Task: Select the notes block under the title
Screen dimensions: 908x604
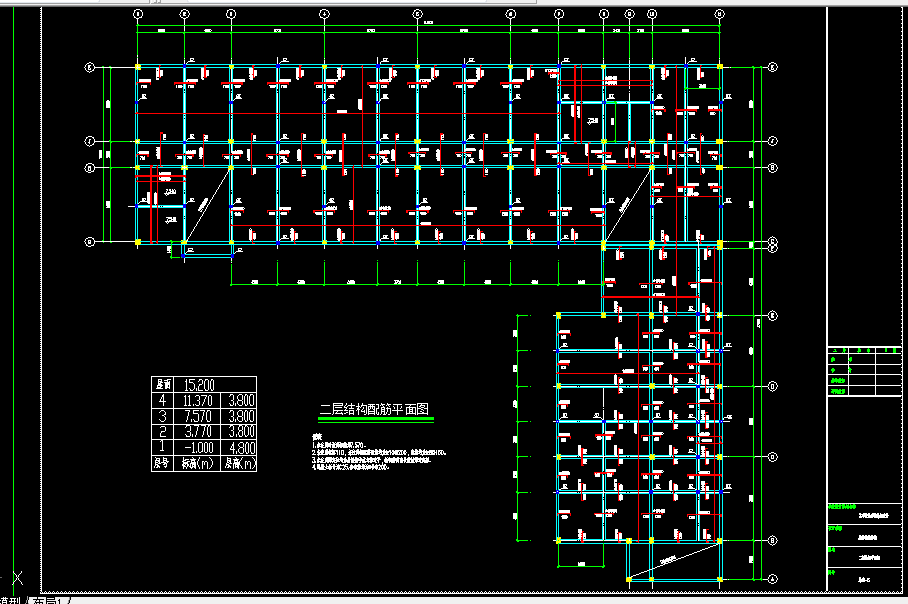Action: coord(379,452)
